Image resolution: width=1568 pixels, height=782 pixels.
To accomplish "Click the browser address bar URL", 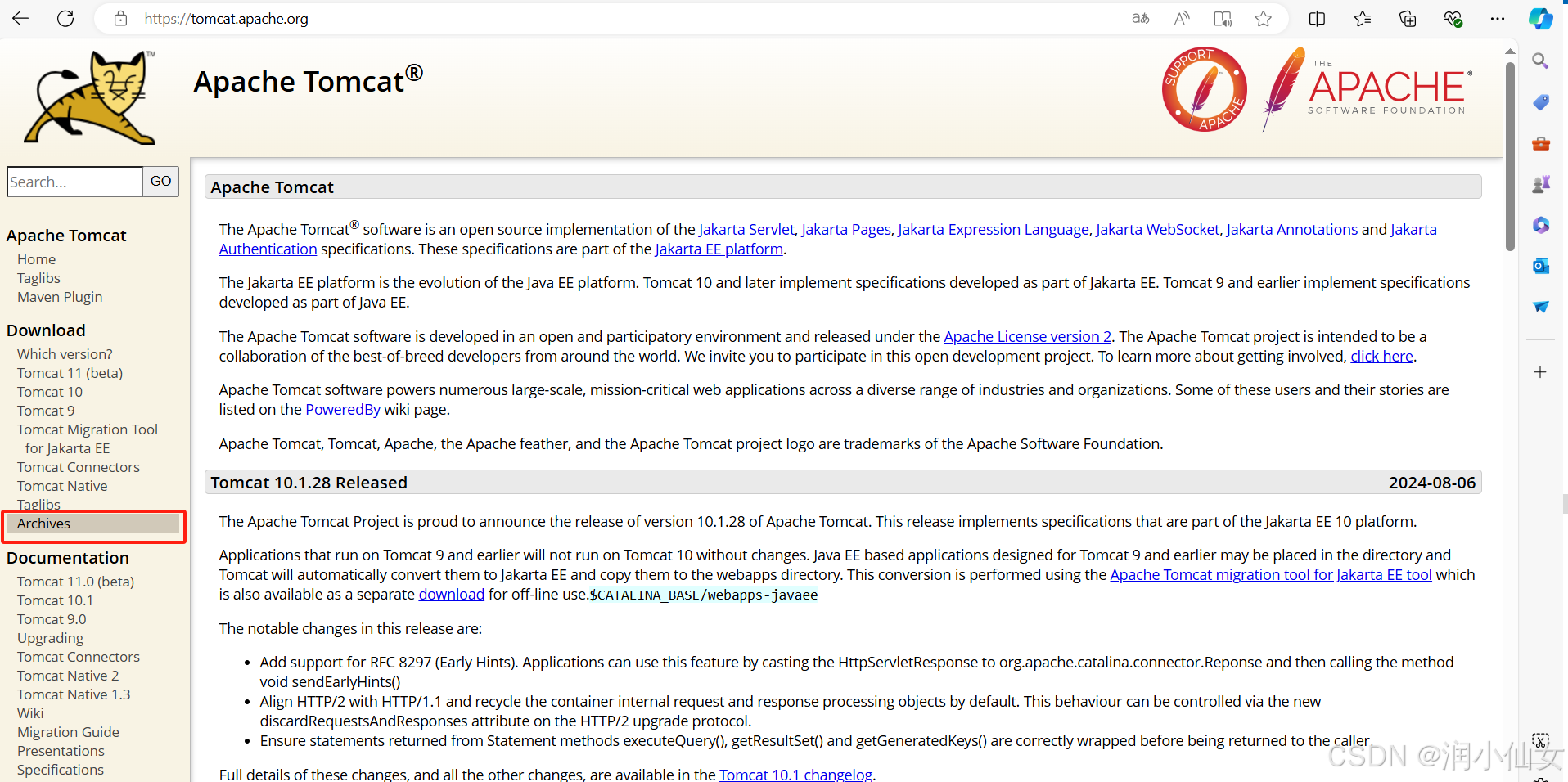I will coord(227,19).
